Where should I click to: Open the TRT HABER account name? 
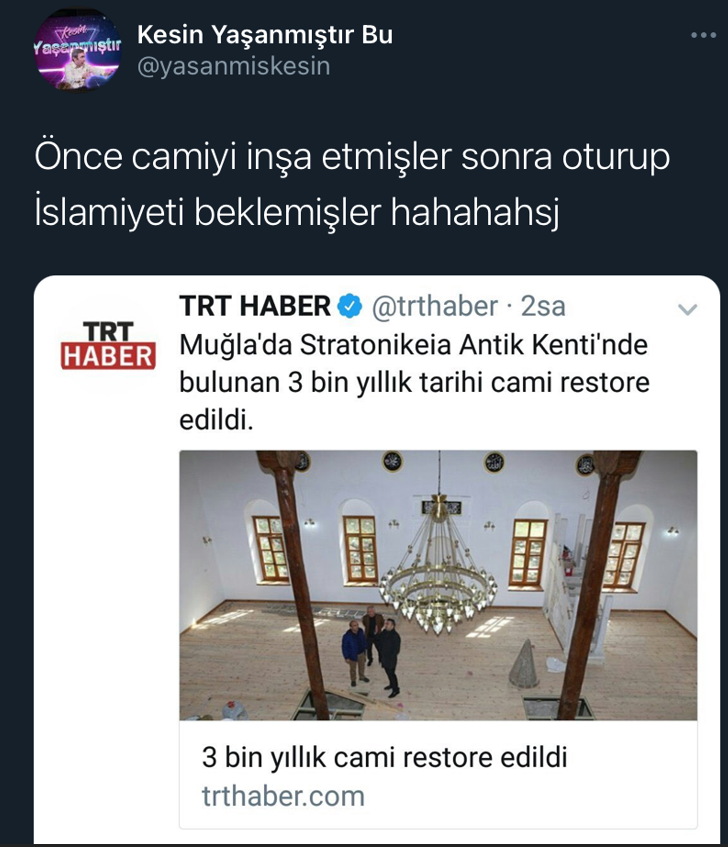[x=255, y=306]
